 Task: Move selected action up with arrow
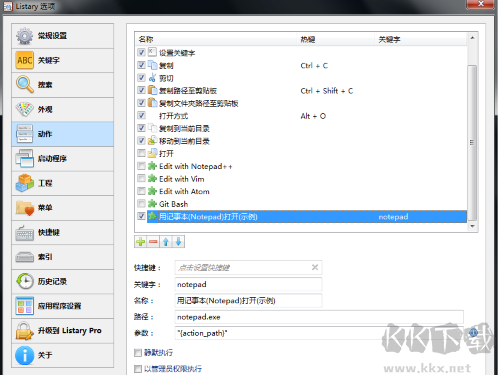click(166, 242)
